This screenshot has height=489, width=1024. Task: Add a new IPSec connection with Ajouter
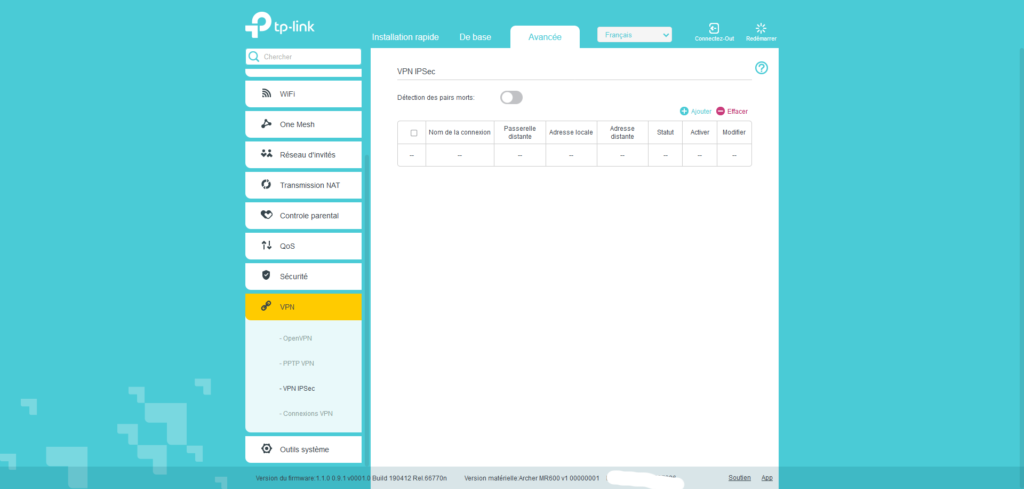(x=696, y=111)
